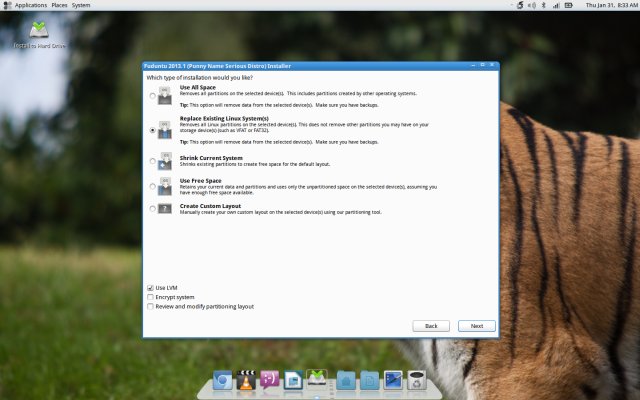Open the Applications menu
The image size is (640, 400).
pos(30,5)
